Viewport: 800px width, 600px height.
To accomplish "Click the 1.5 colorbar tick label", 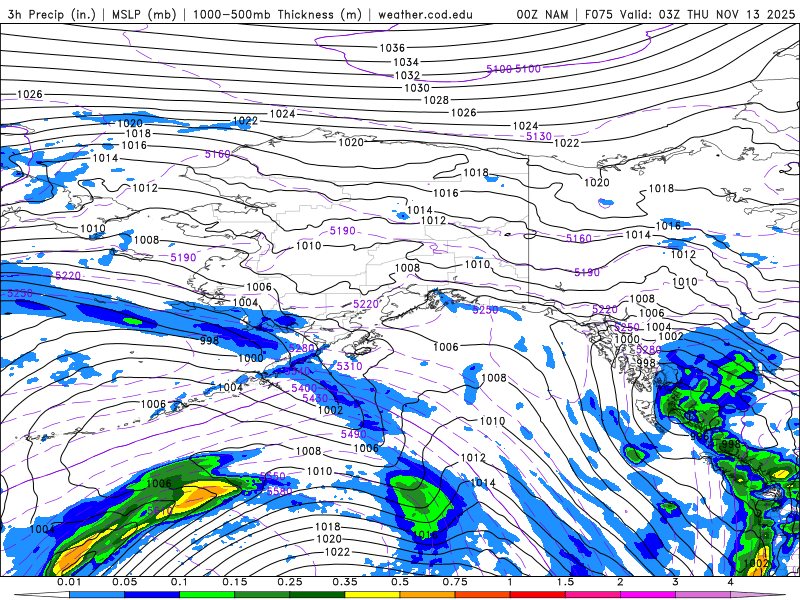I will [x=565, y=582].
